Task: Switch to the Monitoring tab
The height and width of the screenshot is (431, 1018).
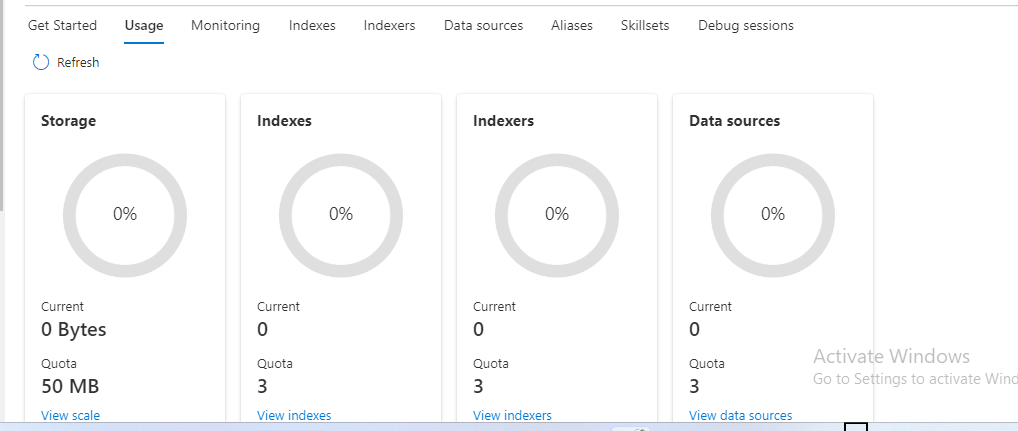Action: click(x=225, y=25)
